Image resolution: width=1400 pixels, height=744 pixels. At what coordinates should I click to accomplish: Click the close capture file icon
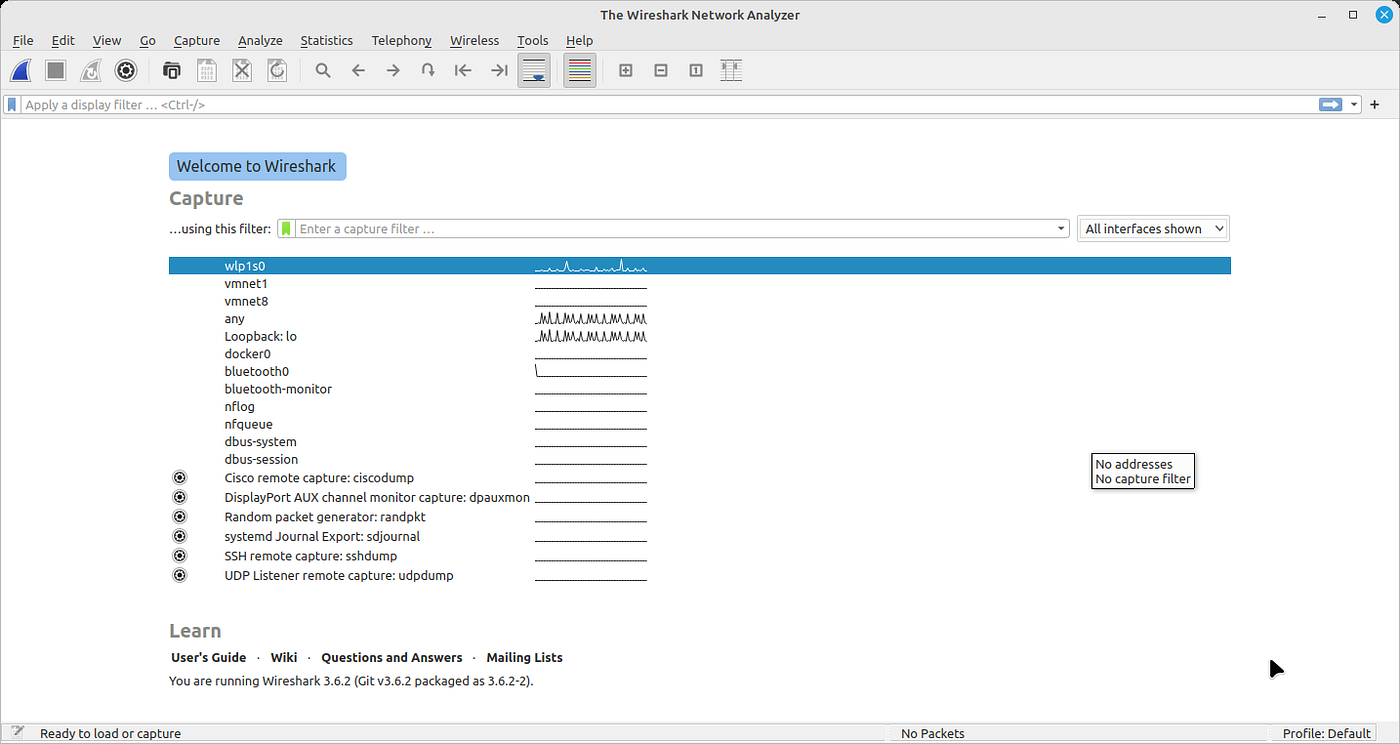[x=242, y=70]
